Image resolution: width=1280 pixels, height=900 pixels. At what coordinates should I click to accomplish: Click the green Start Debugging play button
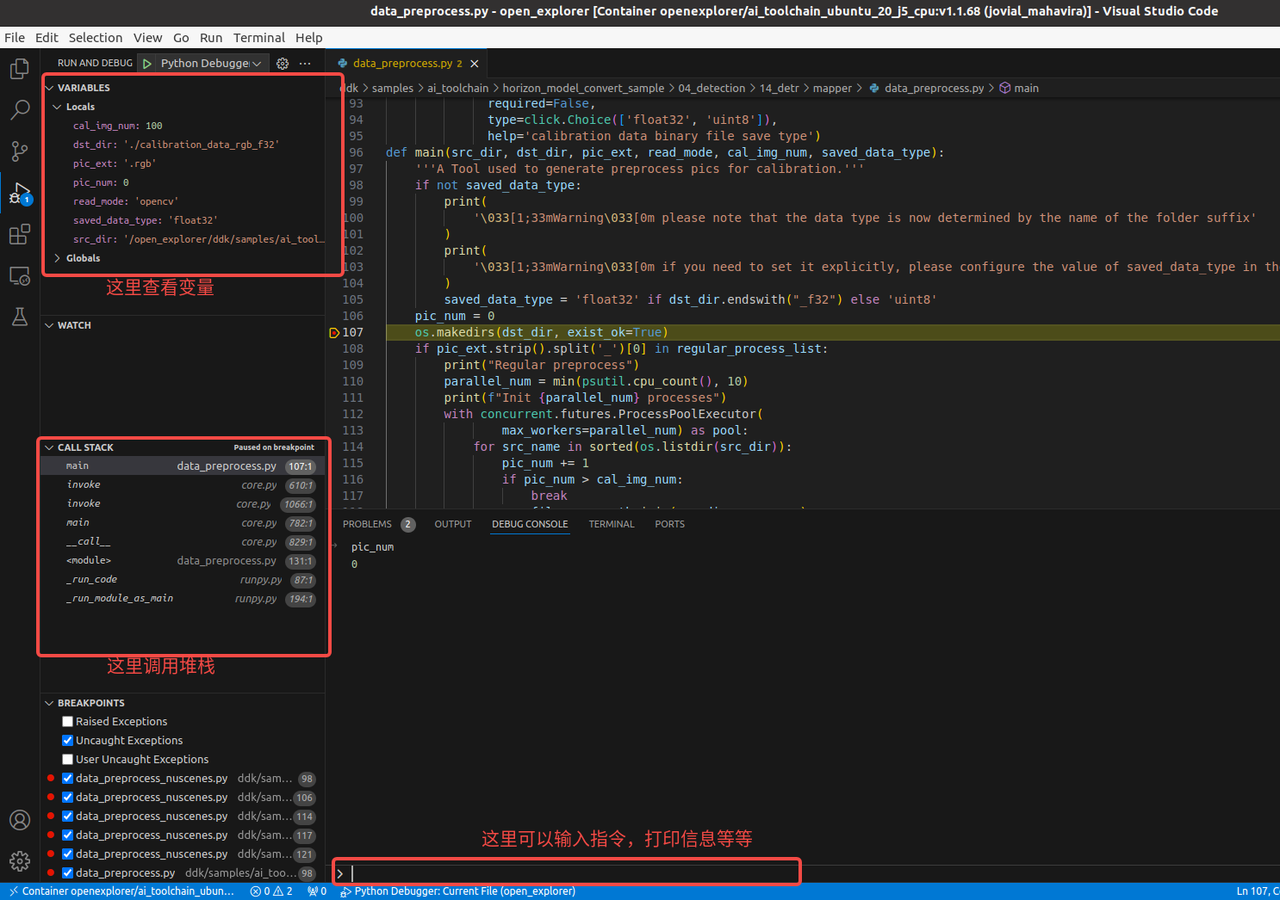[x=147, y=63]
